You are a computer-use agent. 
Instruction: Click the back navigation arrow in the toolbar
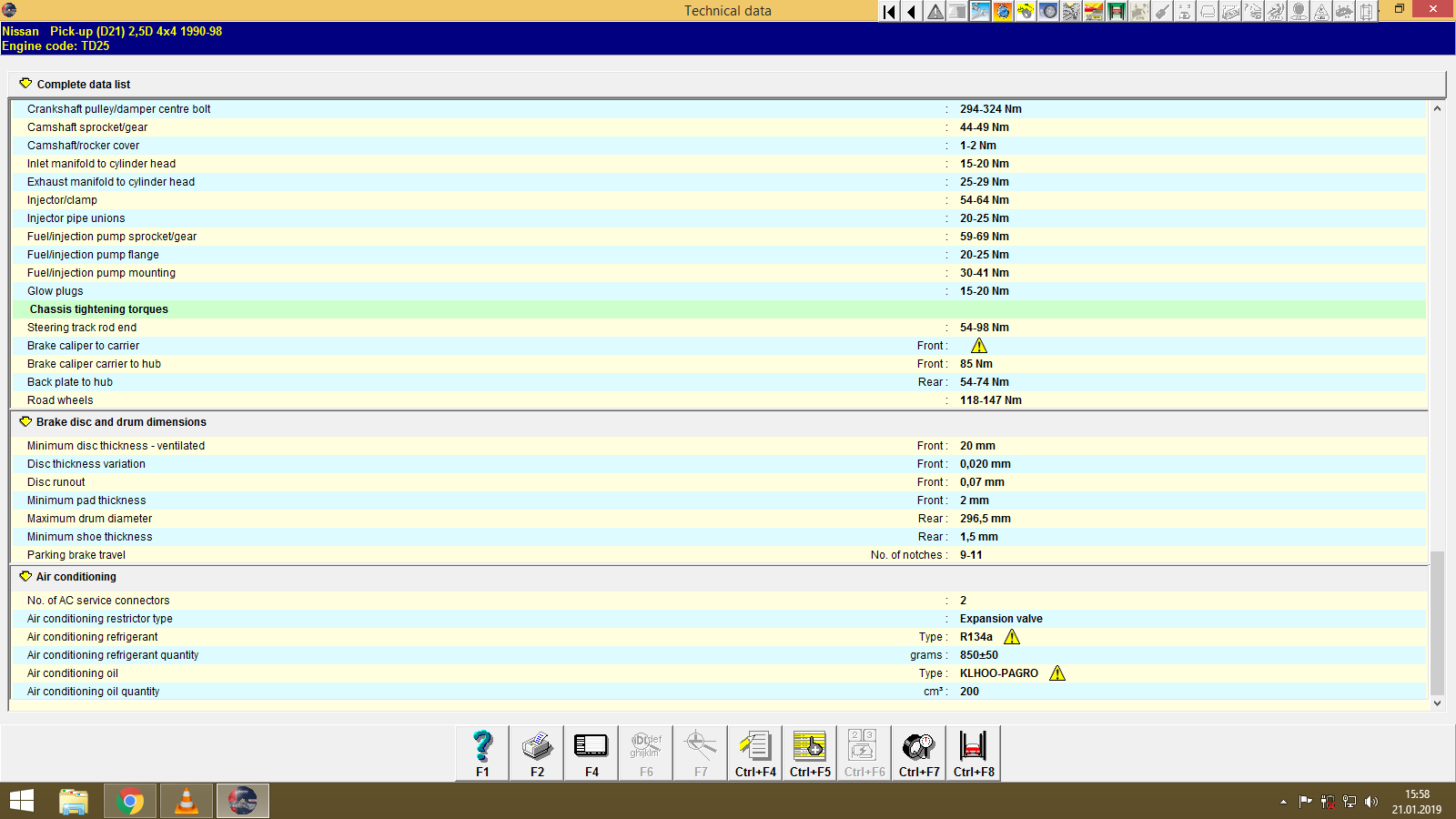(x=910, y=12)
